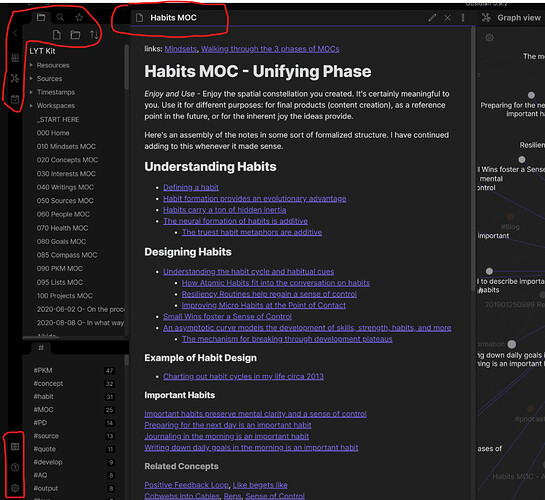
Task: Create a new folder
Action: coord(75,35)
